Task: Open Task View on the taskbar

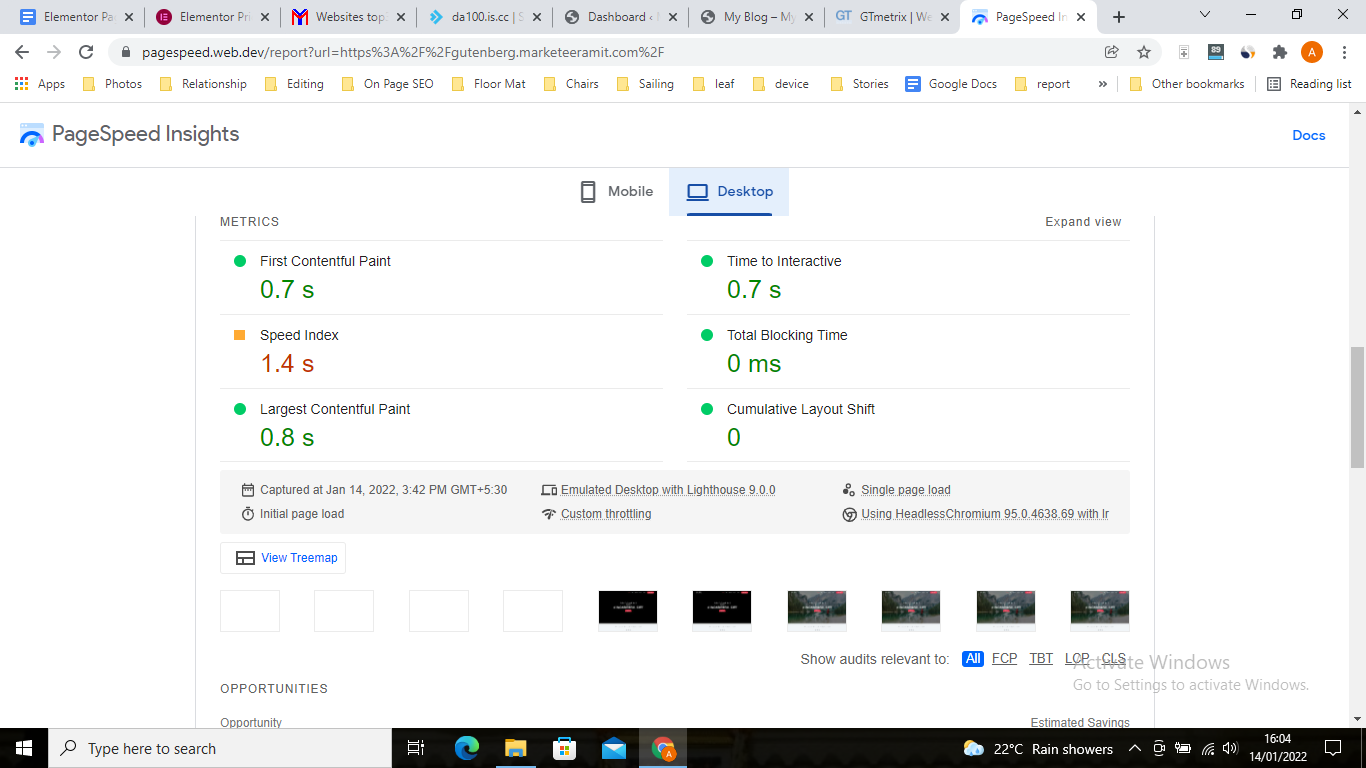Action: click(x=417, y=748)
